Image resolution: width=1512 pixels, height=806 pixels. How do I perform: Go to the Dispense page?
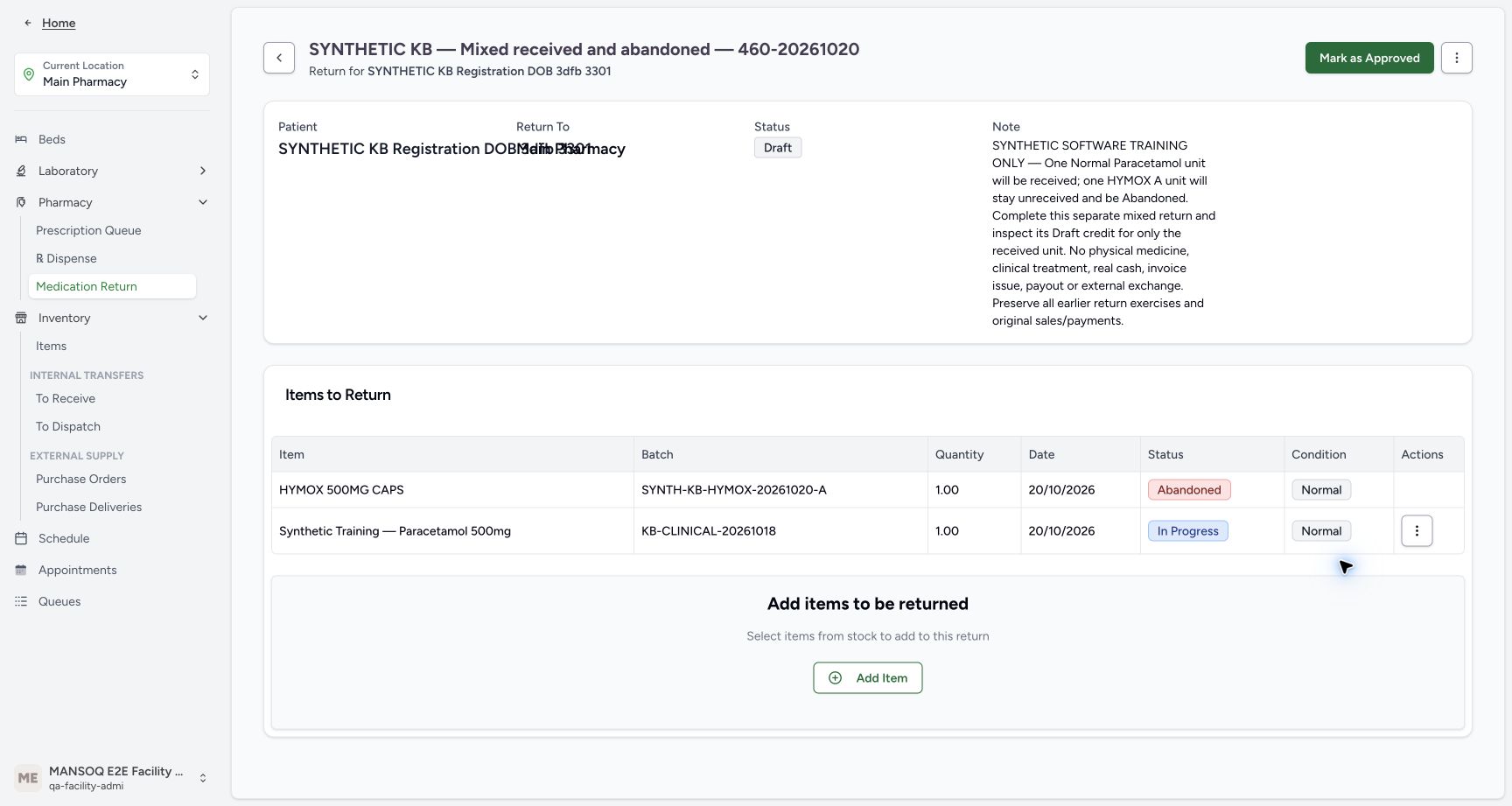[66, 258]
